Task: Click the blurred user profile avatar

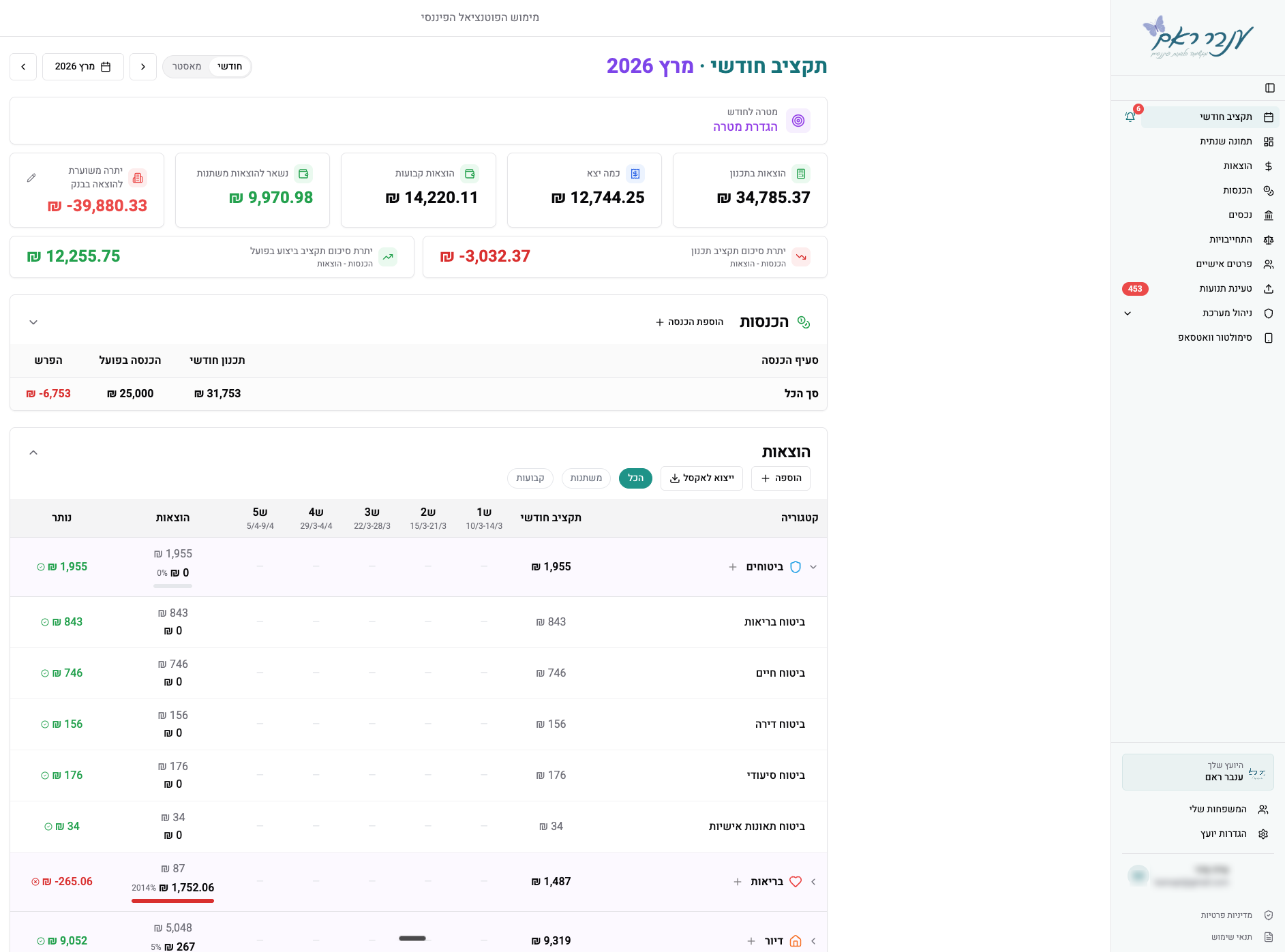Action: (1138, 876)
